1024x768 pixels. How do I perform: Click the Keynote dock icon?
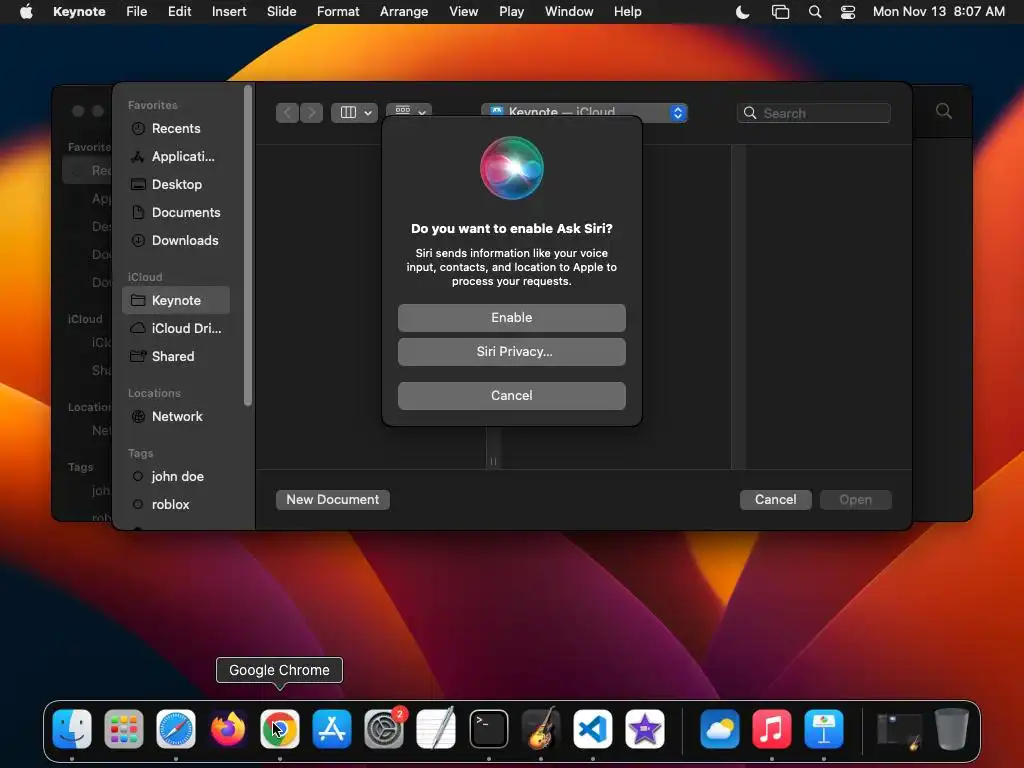click(824, 729)
